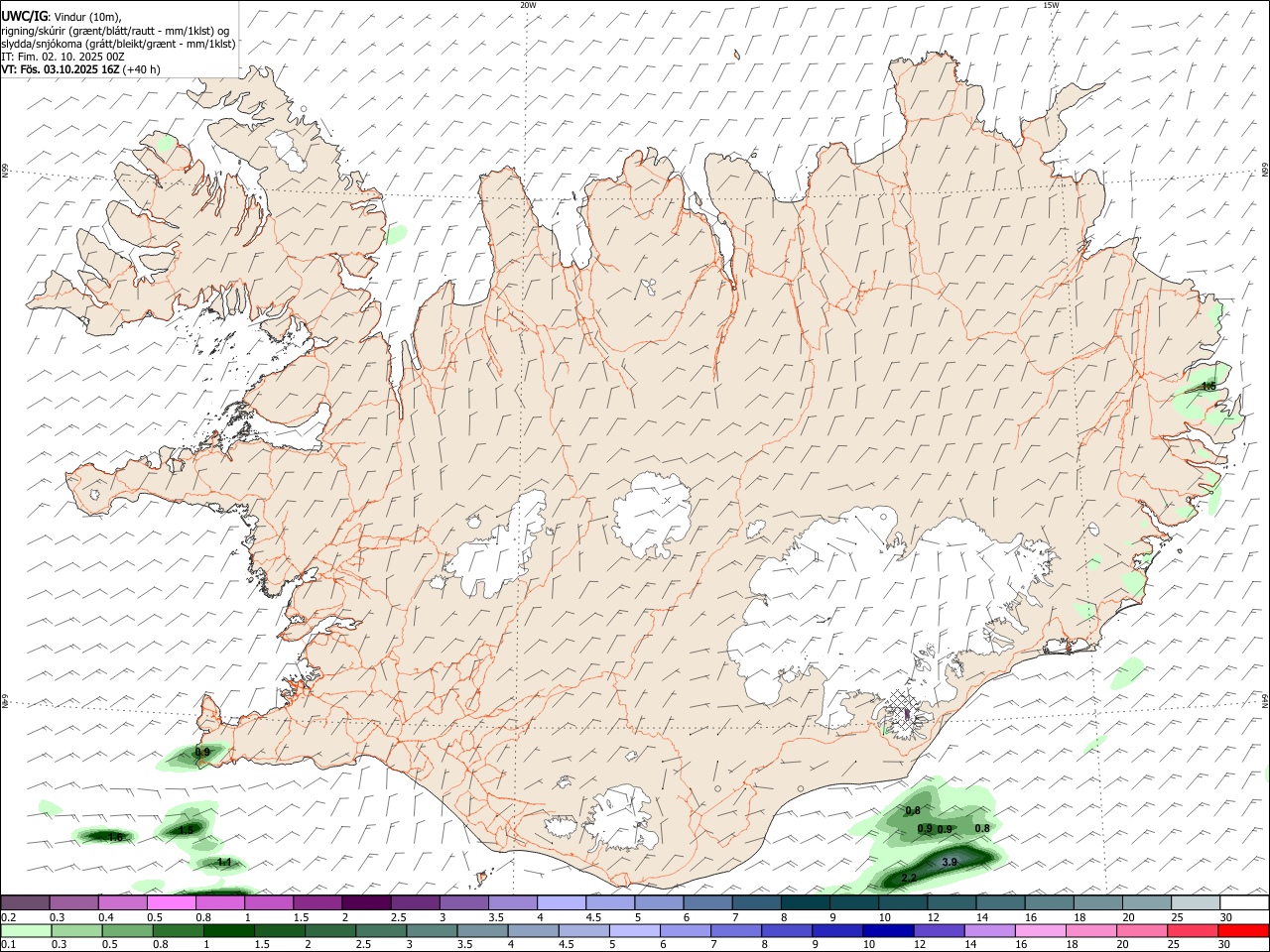1270x952 pixels.
Task: Click the dark teal snow swatch labeled 8
Action: 805,902
